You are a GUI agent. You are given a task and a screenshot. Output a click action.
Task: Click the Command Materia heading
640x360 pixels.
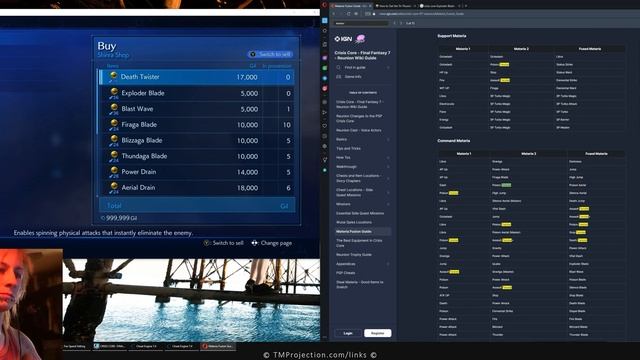[x=454, y=141]
